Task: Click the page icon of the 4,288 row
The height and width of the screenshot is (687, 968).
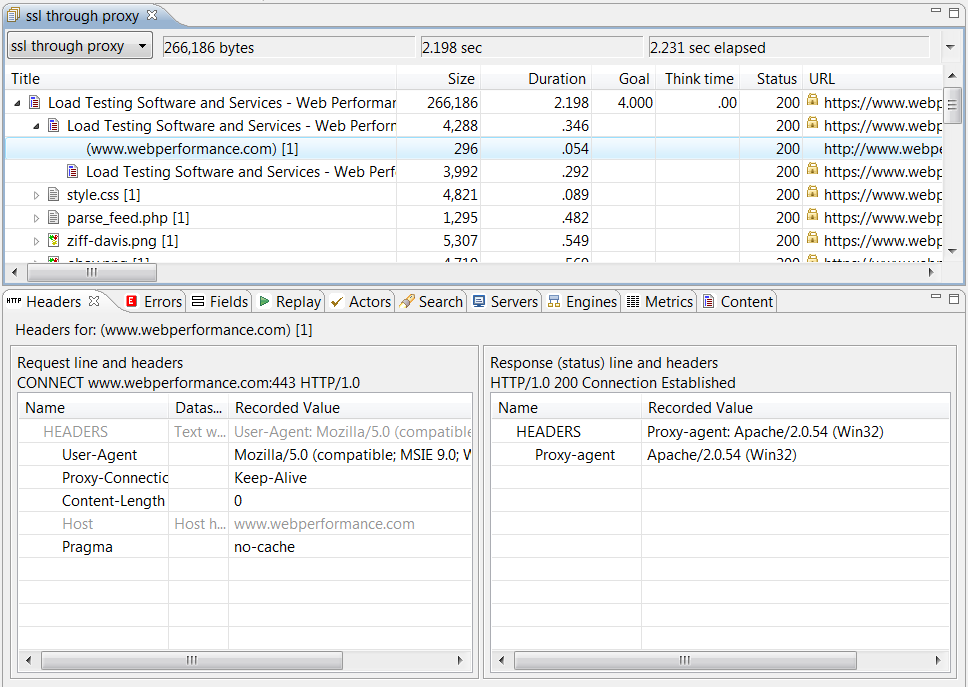Action: click(x=54, y=125)
